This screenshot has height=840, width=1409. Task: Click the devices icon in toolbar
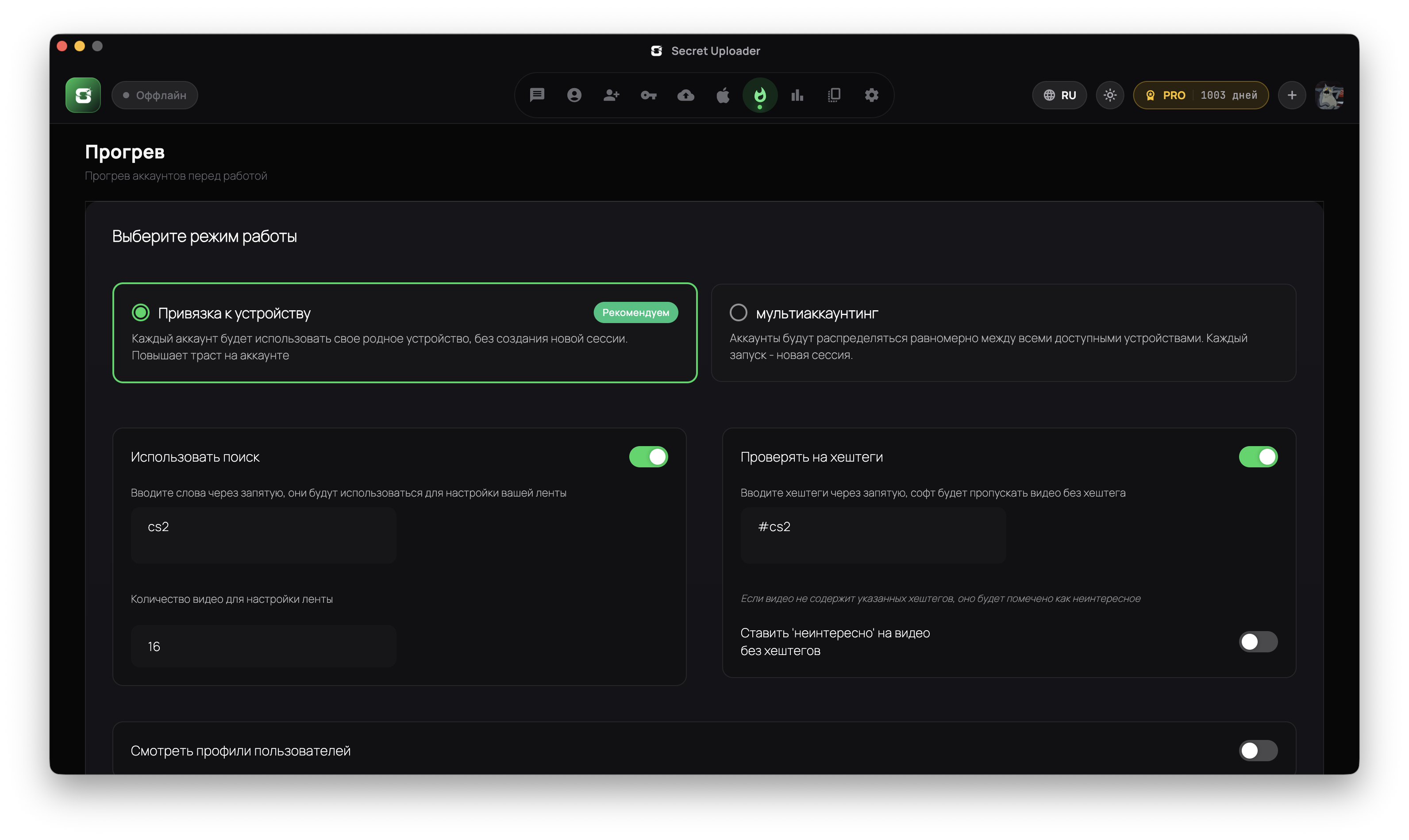(834, 95)
